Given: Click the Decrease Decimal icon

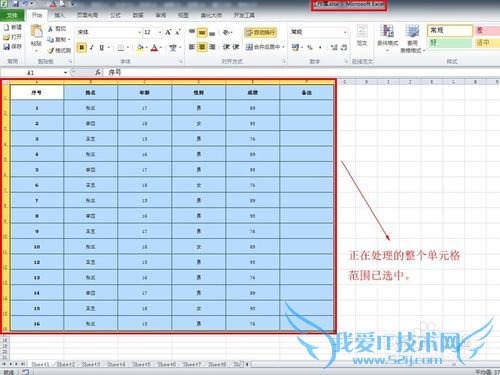Looking at the screenshot, I should pyautogui.click(x=344, y=48).
